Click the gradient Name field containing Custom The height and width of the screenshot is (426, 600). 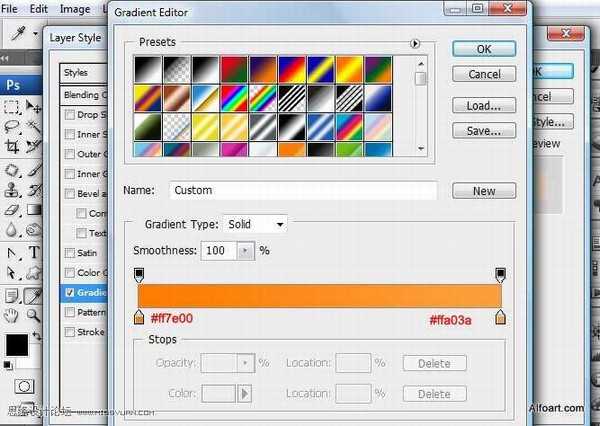[x=303, y=191]
